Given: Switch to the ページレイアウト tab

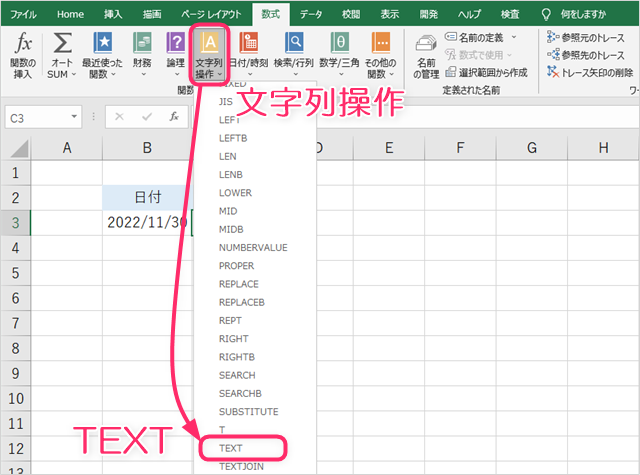Looking at the screenshot, I should click(211, 14).
